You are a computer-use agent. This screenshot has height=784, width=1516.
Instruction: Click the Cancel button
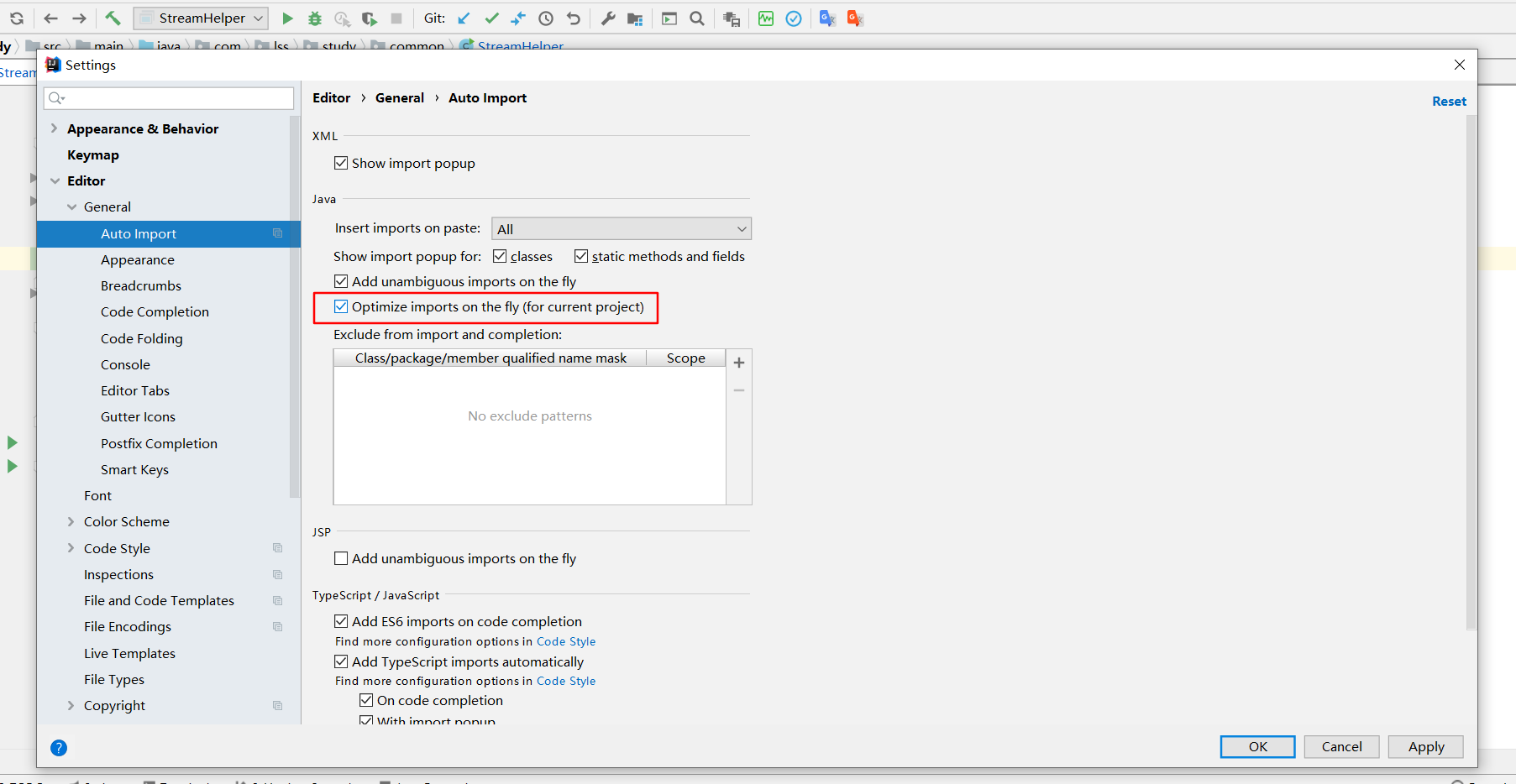1341,746
